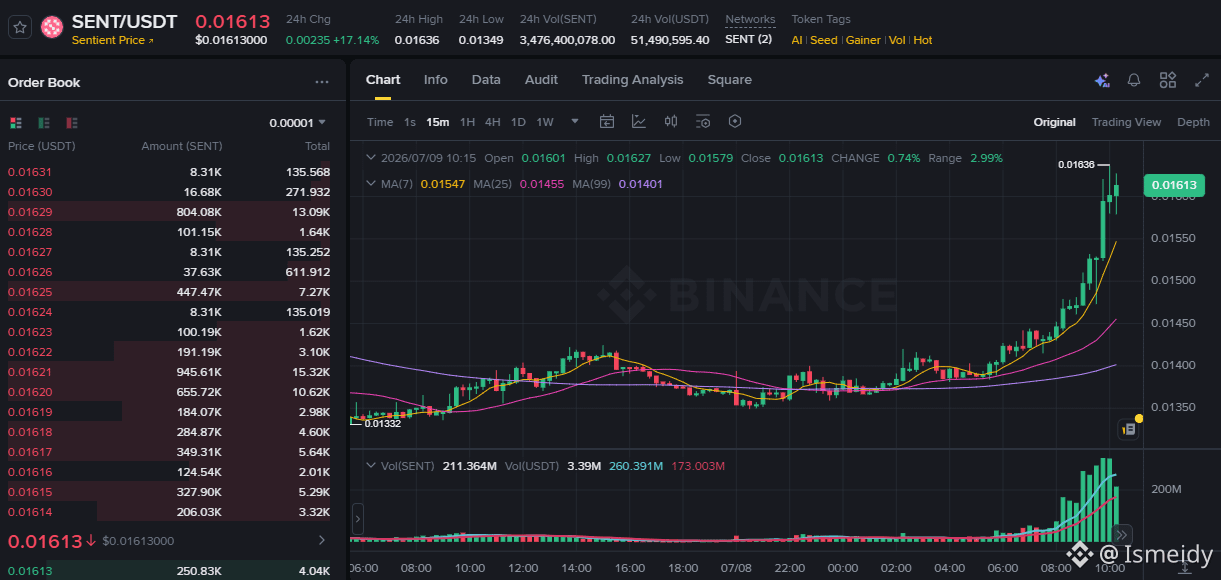Open price alert bell icon
This screenshot has width=1221, height=580.
(x=1134, y=80)
